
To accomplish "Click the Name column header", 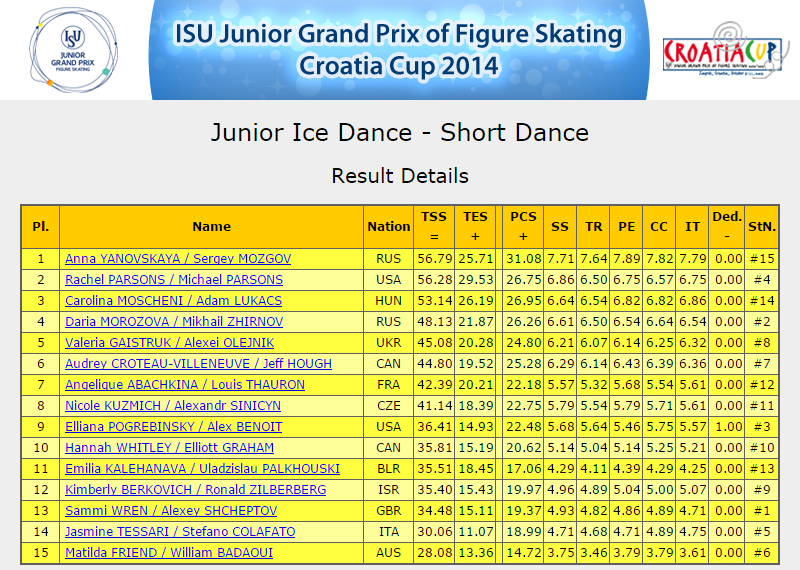I will (x=211, y=227).
